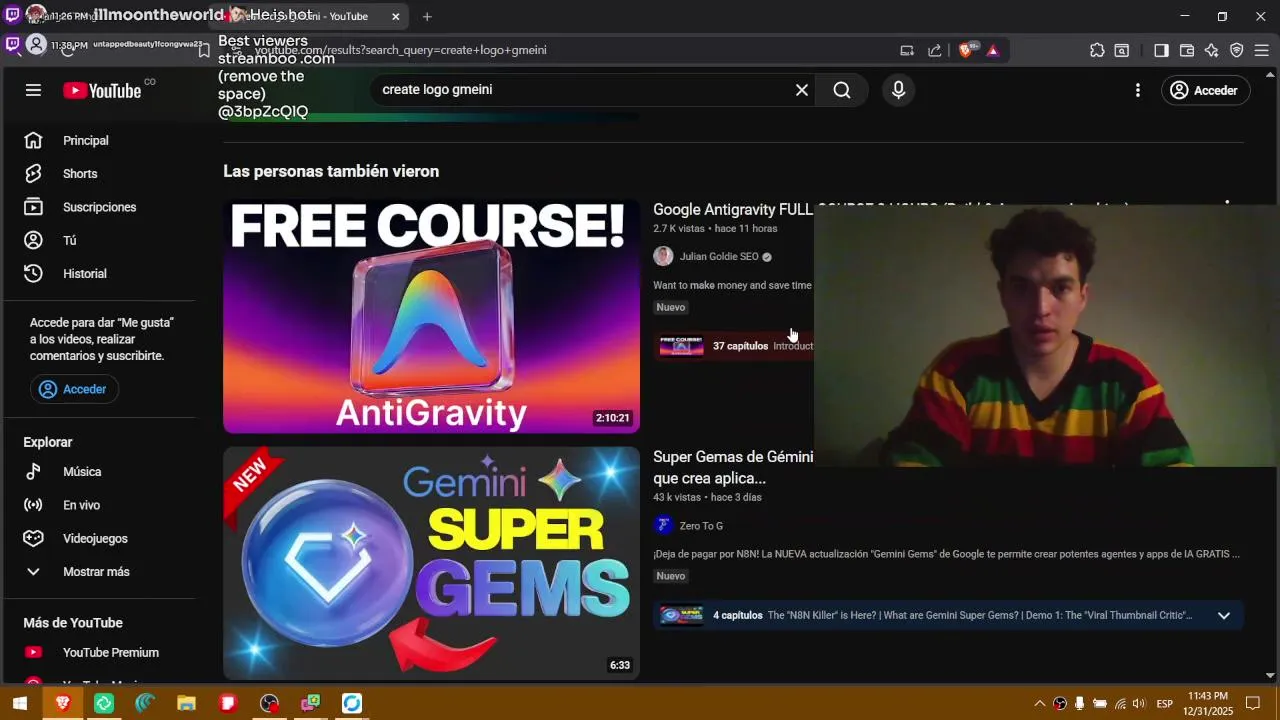Open OBS Studio from the taskbar
The height and width of the screenshot is (720, 1280).
pyautogui.click(x=270, y=703)
